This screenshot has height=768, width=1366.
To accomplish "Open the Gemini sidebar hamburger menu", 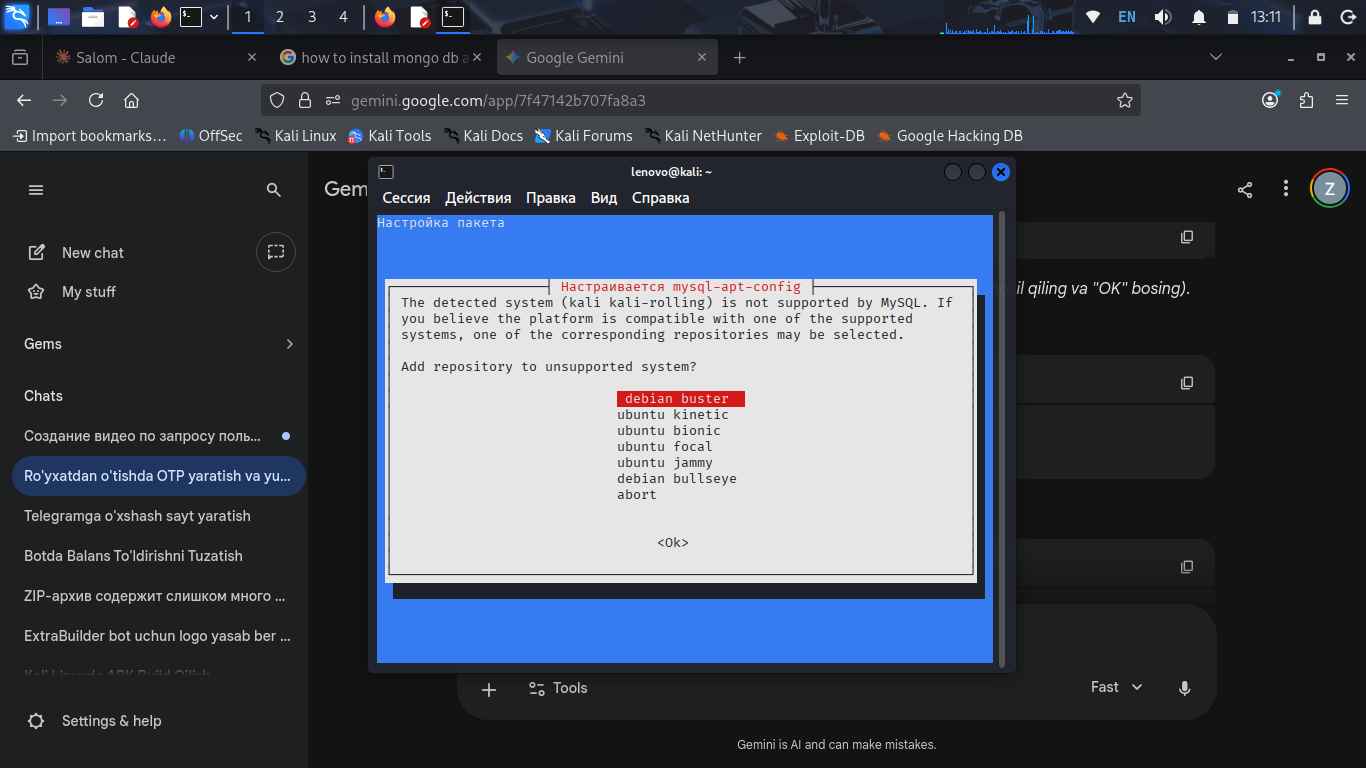I will coord(36,190).
